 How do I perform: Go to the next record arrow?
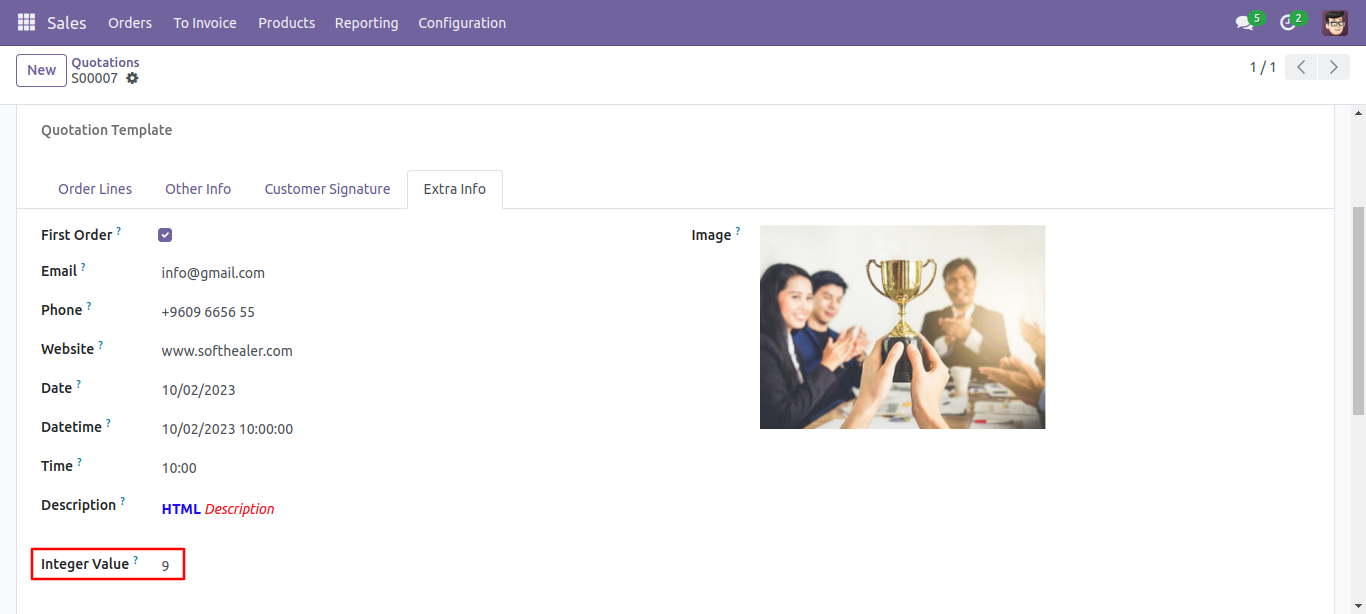click(1333, 67)
